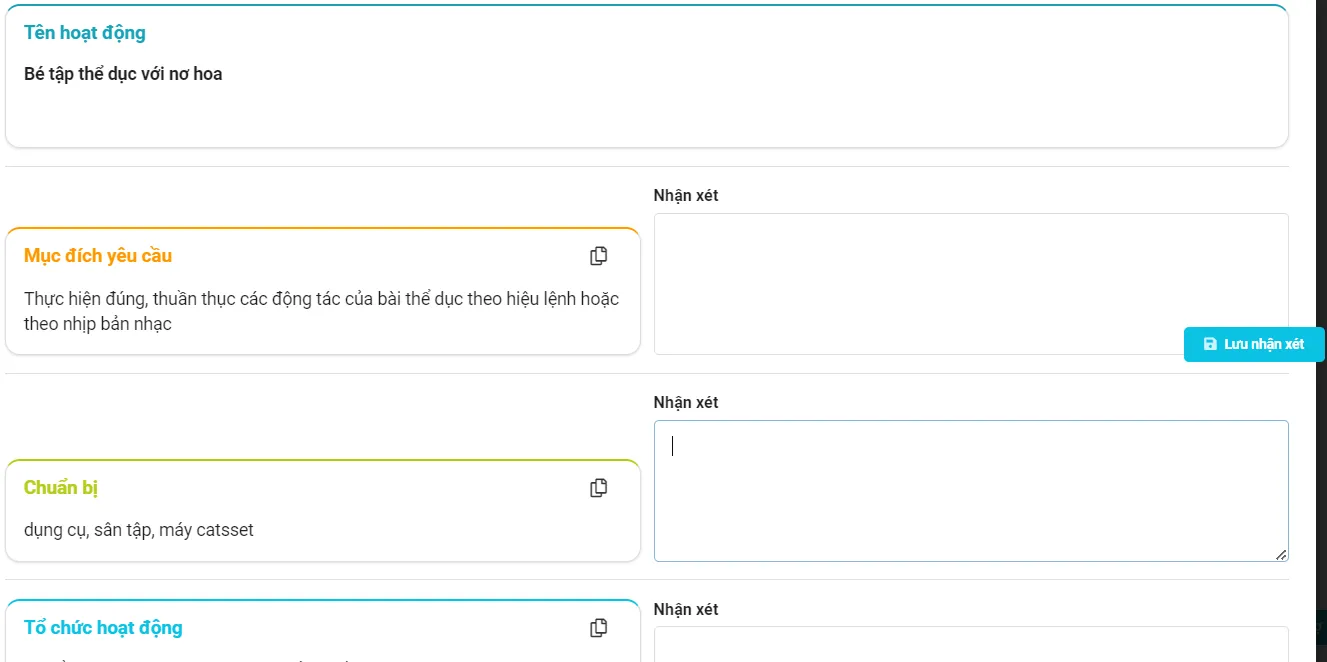The image size is (1327, 662).
Task: Click floppy disk icon on save button
Action: coord(1210,344)
